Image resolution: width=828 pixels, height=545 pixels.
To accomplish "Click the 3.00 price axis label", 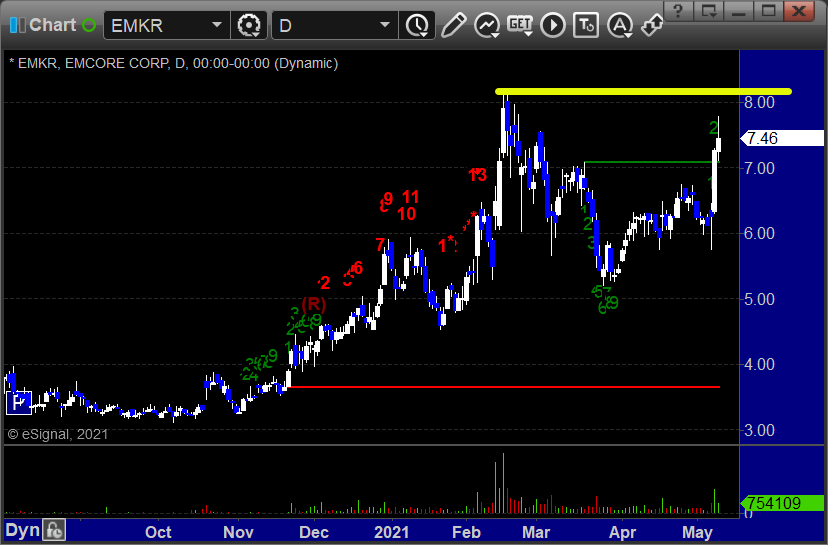I will 759,430.
